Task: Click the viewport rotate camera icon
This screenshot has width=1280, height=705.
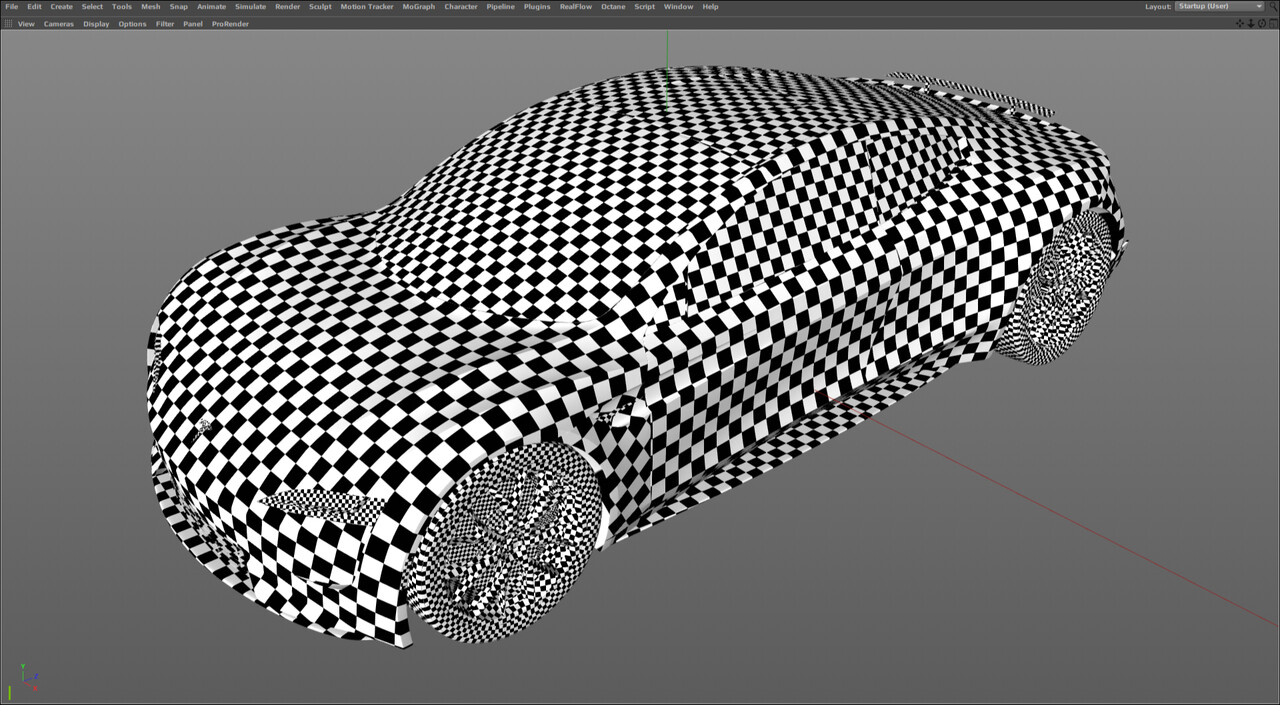Action: pyautogui.click(x=1262, y=23)
